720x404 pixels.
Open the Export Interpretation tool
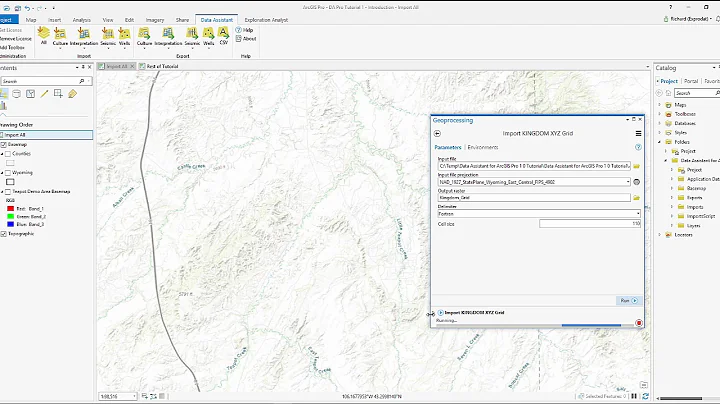(168, 37)
